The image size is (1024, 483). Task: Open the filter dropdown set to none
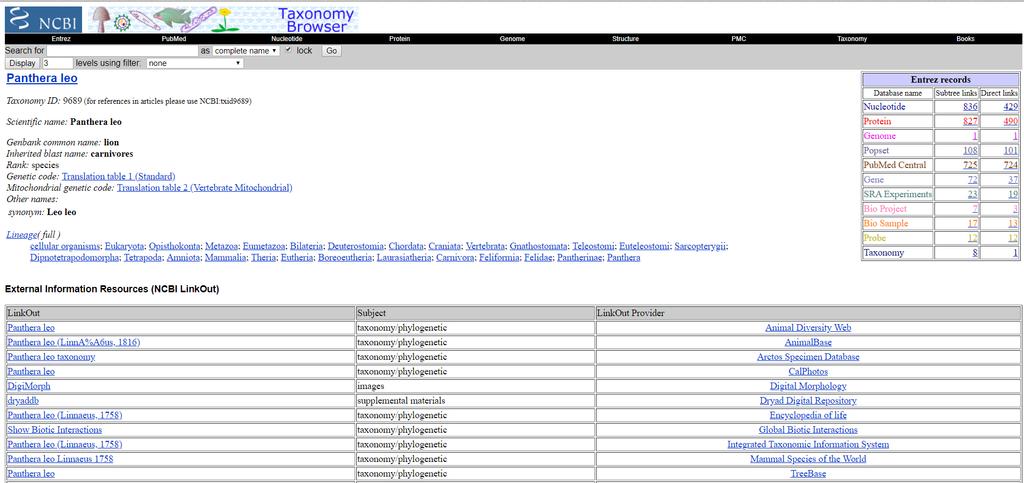point(195,63)
